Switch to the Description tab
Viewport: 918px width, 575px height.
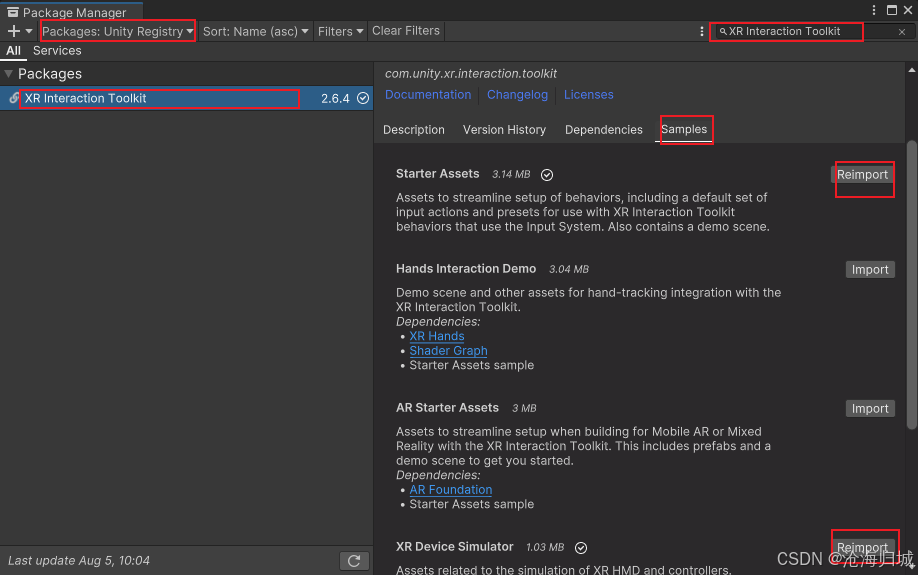click(x=413, y=130)
